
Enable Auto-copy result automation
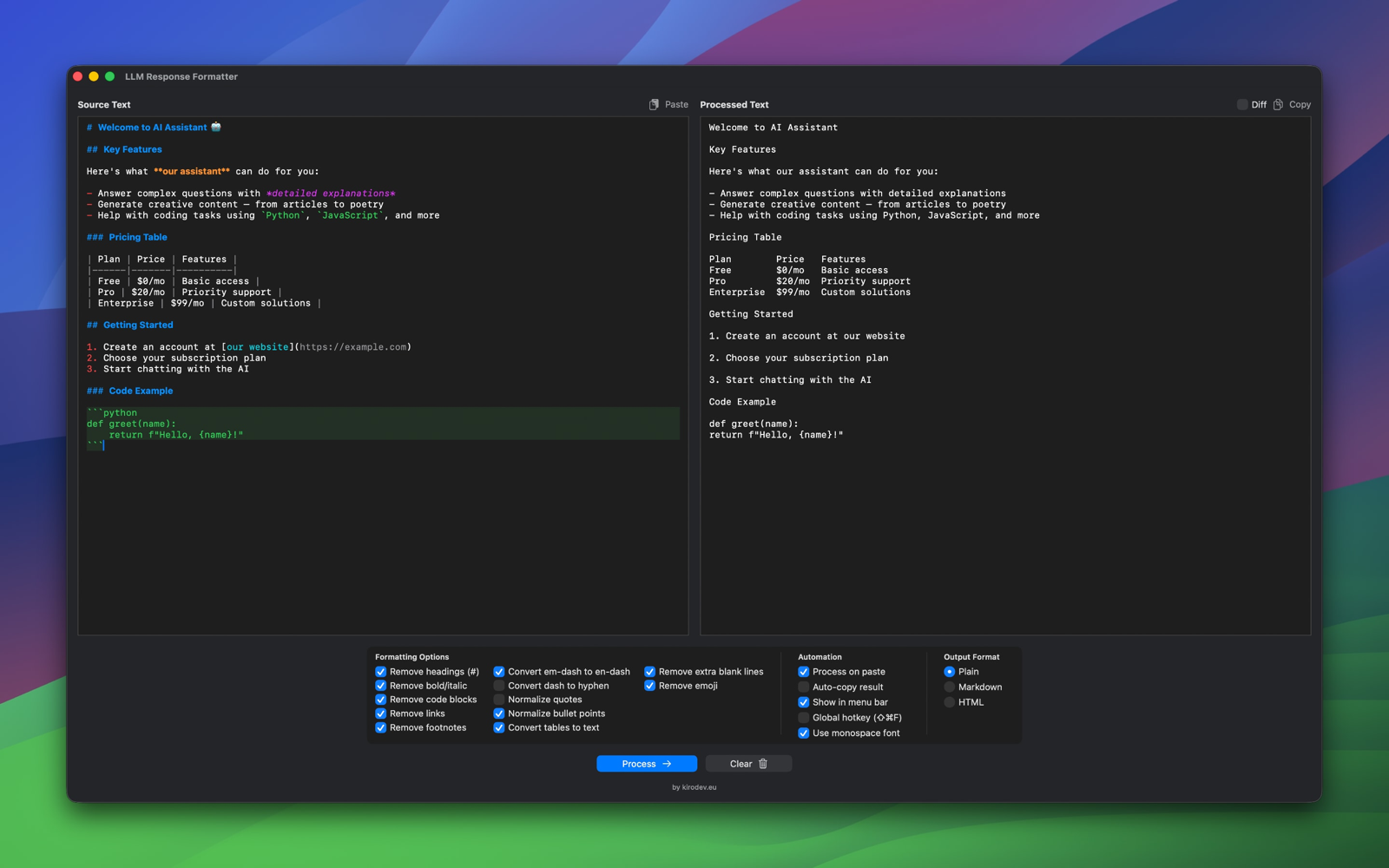pos(803,687)
